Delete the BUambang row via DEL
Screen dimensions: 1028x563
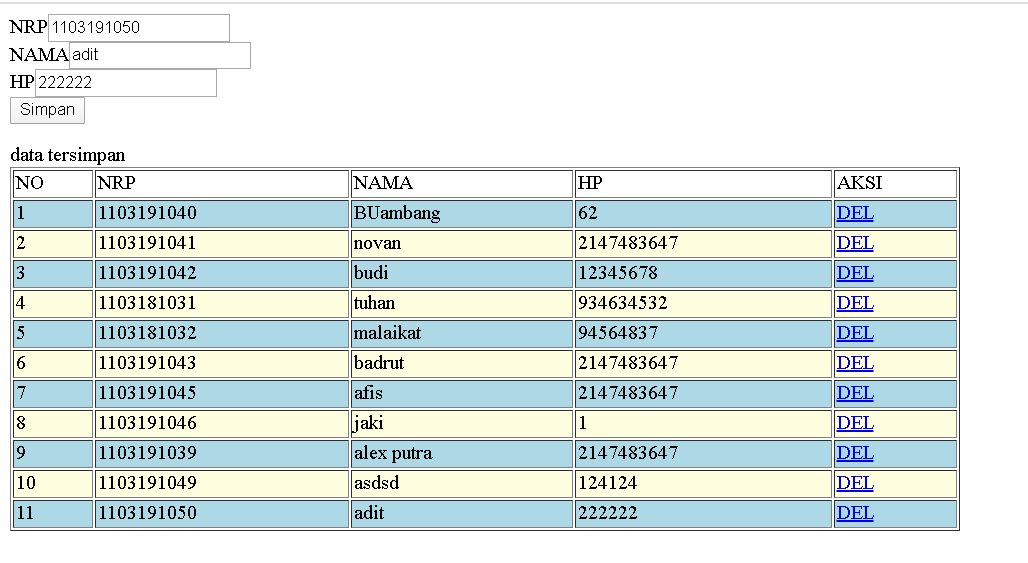tap(855, 213)
